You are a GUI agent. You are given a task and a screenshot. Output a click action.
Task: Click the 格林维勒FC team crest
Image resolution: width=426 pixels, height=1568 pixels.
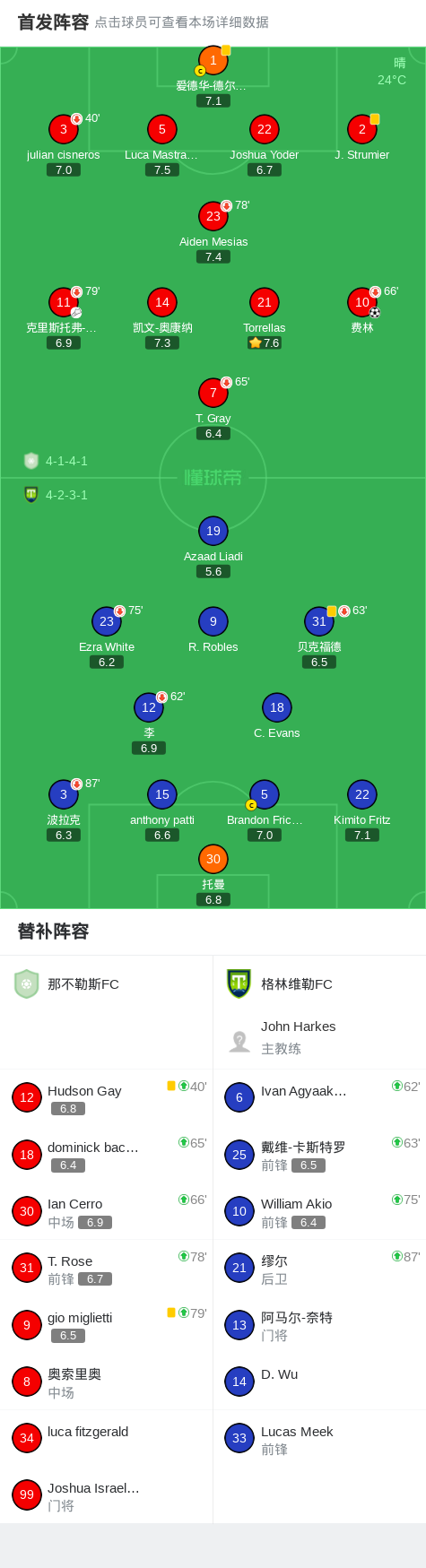point(239,983)
